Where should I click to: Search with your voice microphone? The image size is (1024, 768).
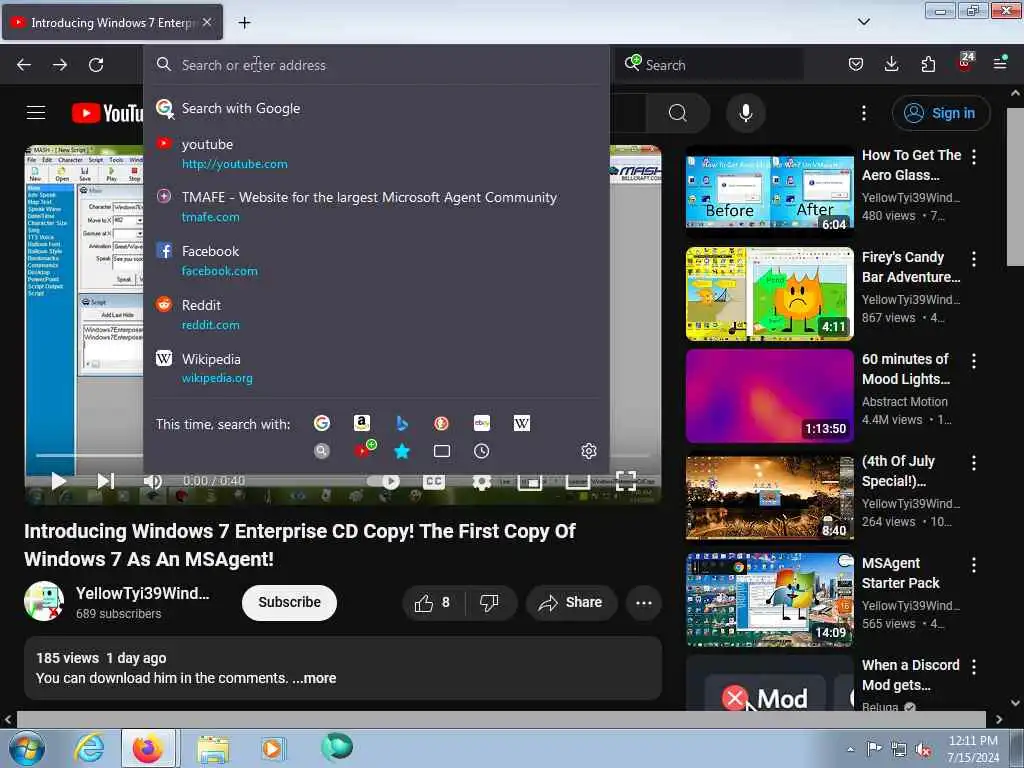click(x=745, y=113)
